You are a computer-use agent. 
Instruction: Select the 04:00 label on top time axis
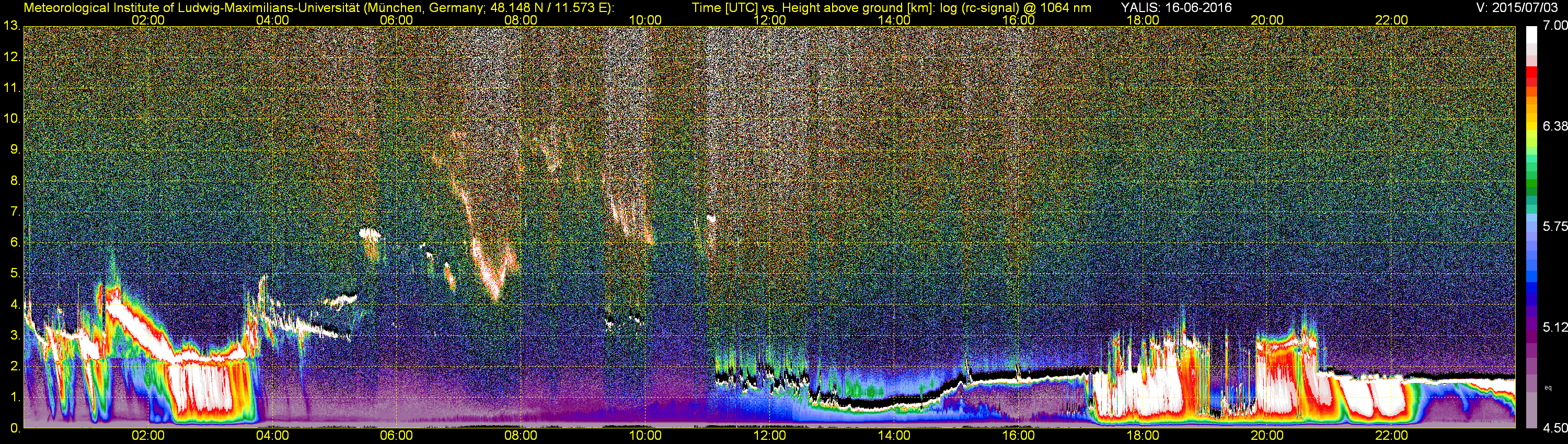point(272,20)
